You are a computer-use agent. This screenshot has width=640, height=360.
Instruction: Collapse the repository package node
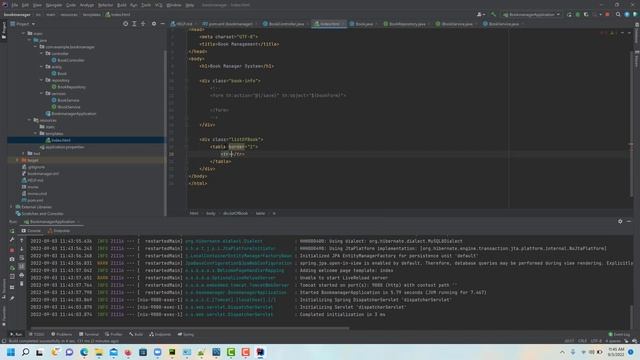tap(42, 80)
